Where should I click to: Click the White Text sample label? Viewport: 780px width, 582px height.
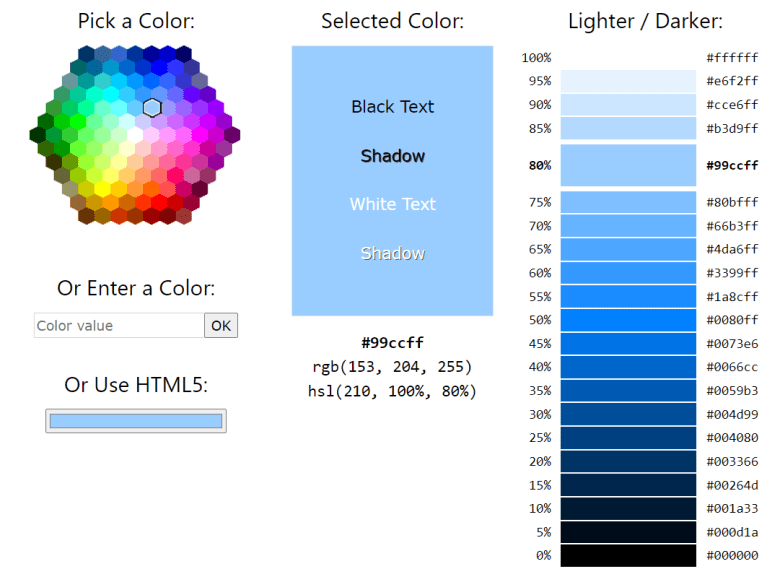tap(392, 204)
